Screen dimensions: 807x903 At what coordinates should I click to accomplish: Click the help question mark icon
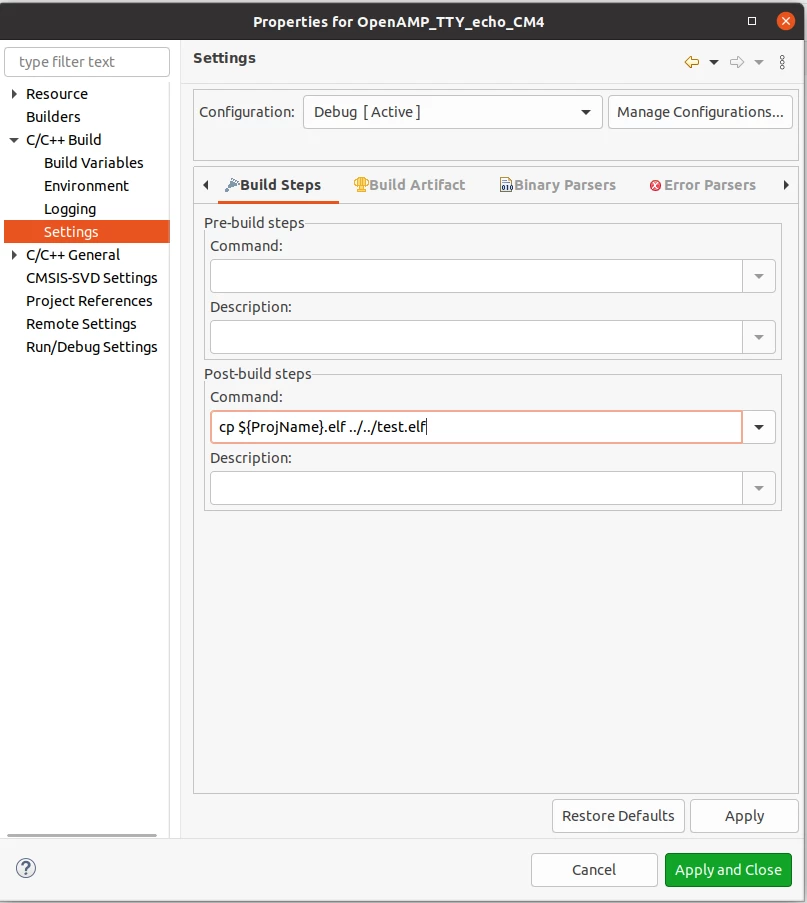pyautogui.click(x=26, y=868)
